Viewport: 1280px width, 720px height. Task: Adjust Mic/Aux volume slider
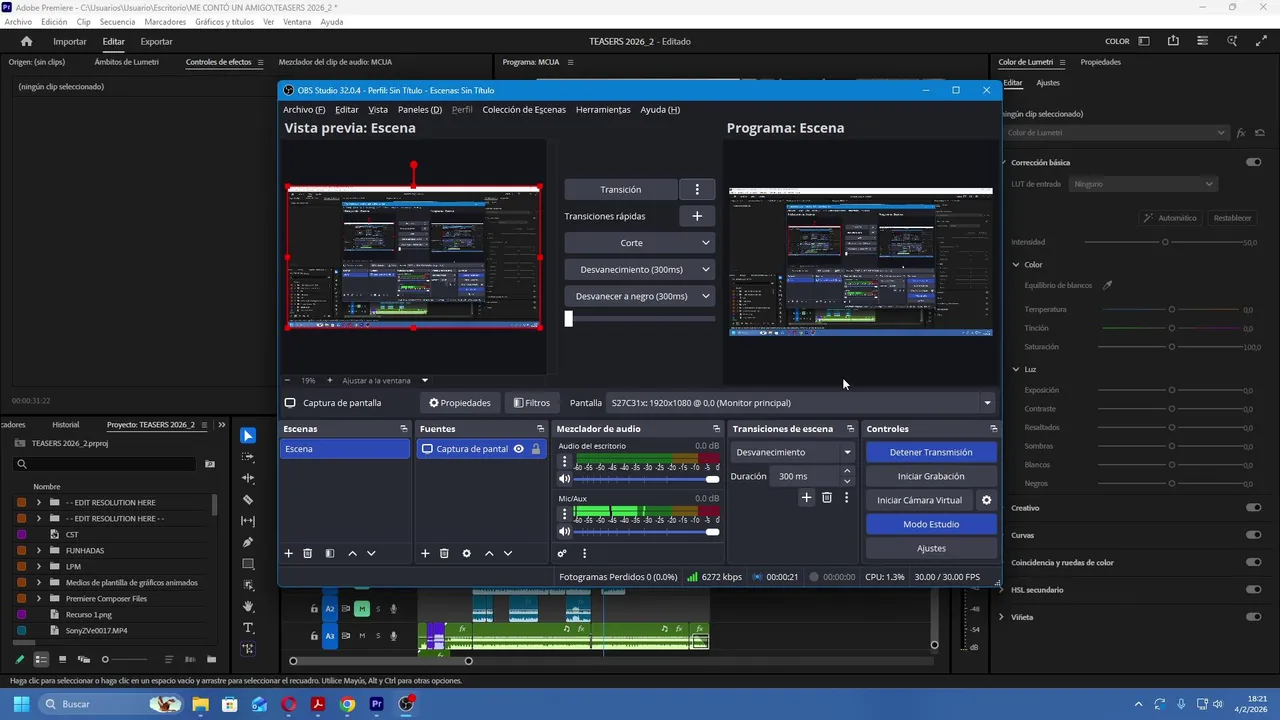click(x=647, y=532)
